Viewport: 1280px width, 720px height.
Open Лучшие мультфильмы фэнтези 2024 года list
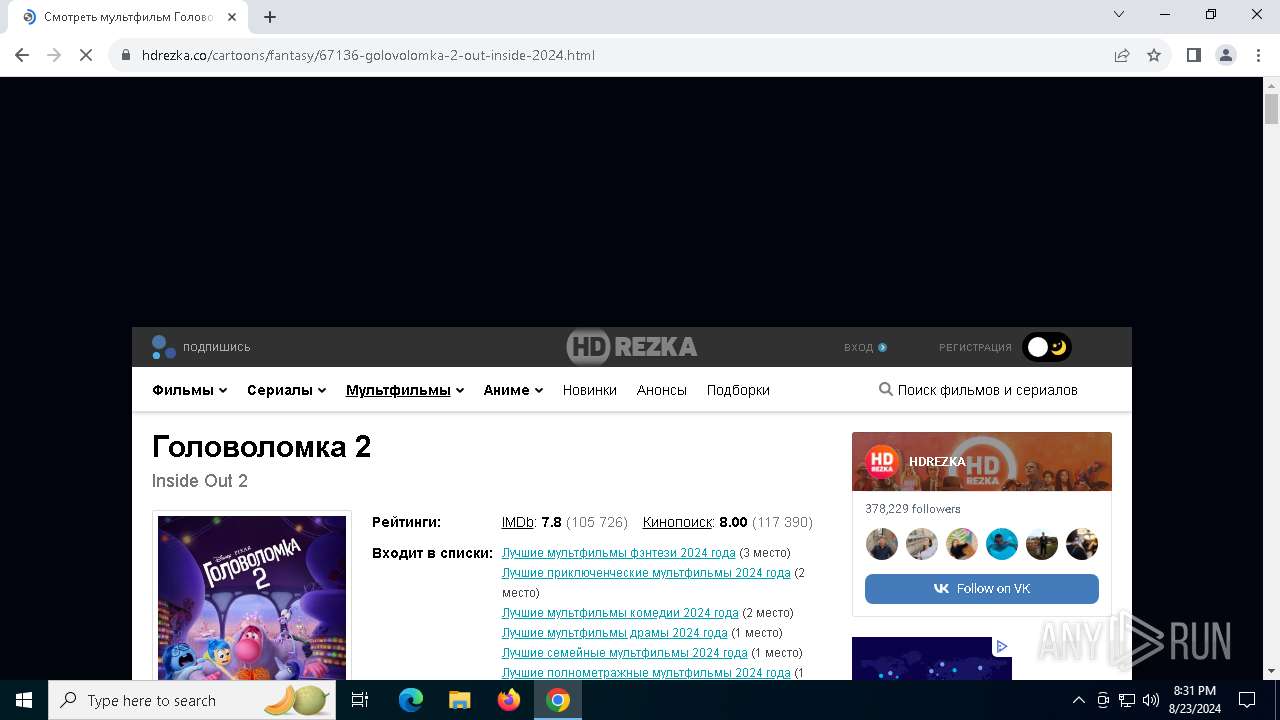618,552
